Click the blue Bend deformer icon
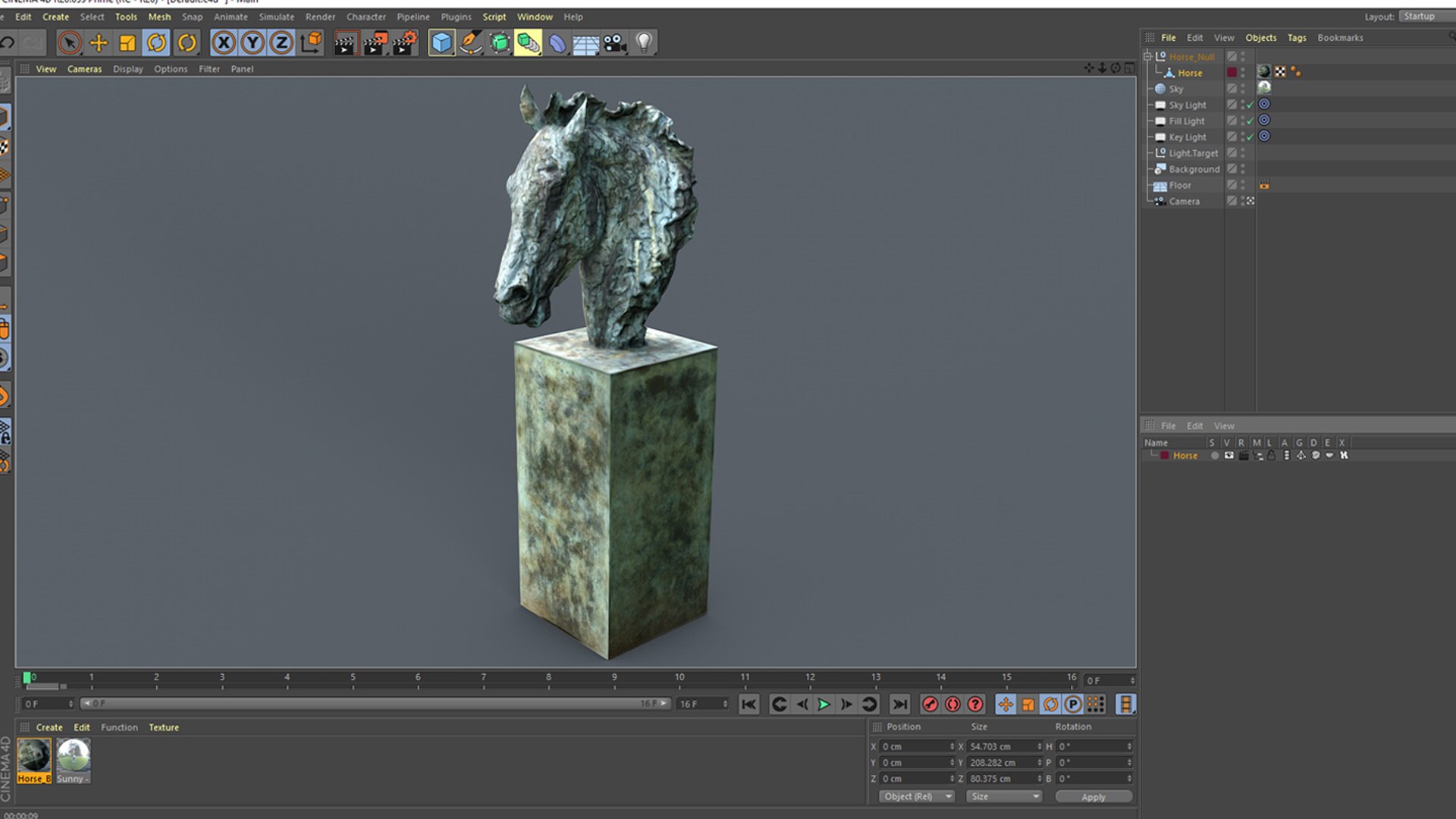This screenshot has width=1456, height=819. click(557, 43)
